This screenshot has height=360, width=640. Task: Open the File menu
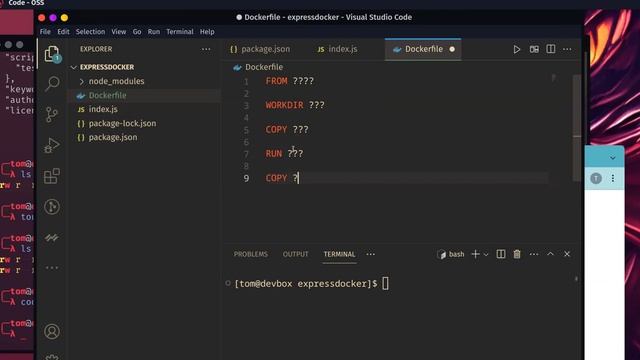tap(45, 32)
